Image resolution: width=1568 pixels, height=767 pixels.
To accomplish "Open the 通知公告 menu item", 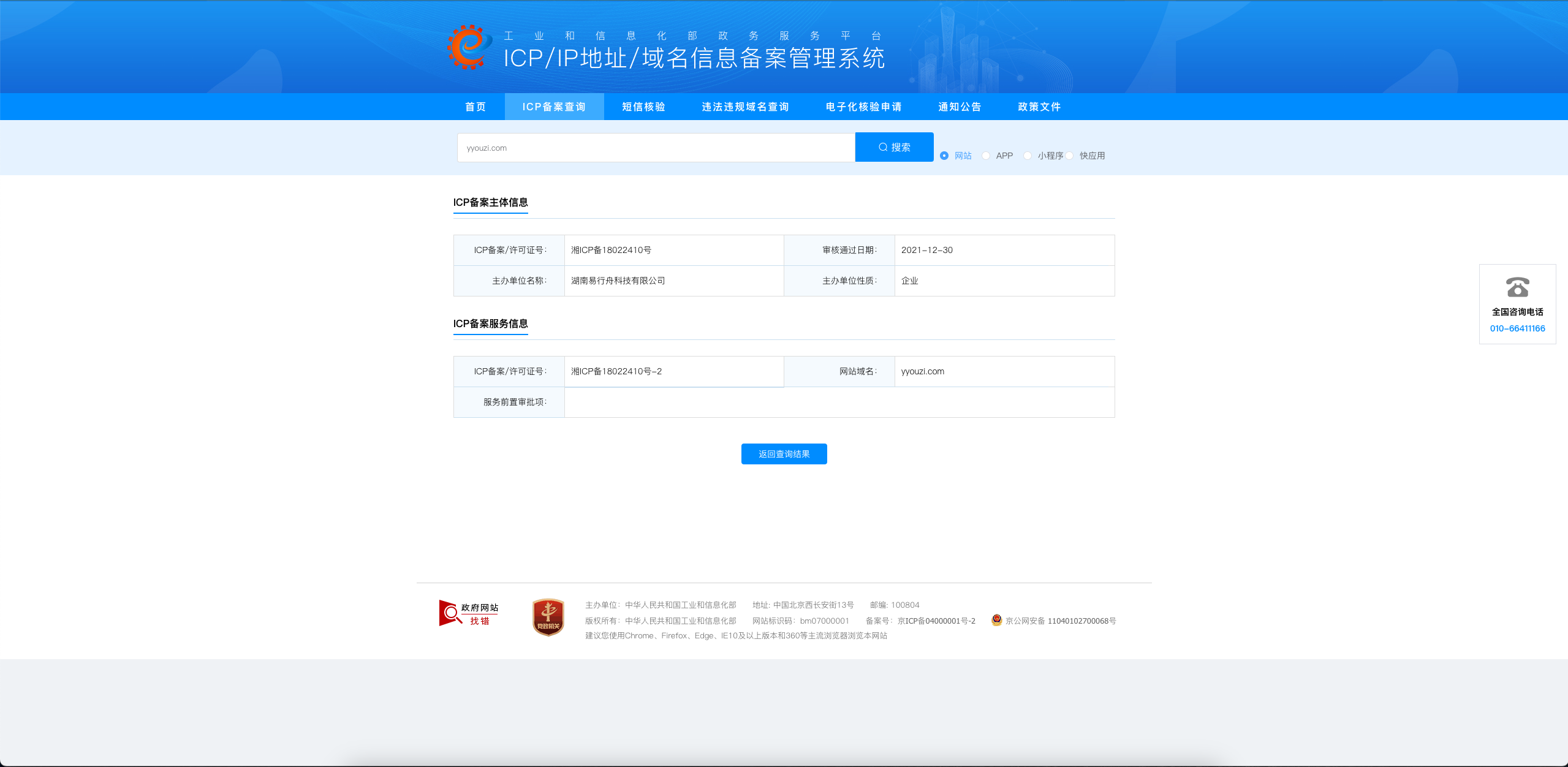I will (x=960, y=107).
